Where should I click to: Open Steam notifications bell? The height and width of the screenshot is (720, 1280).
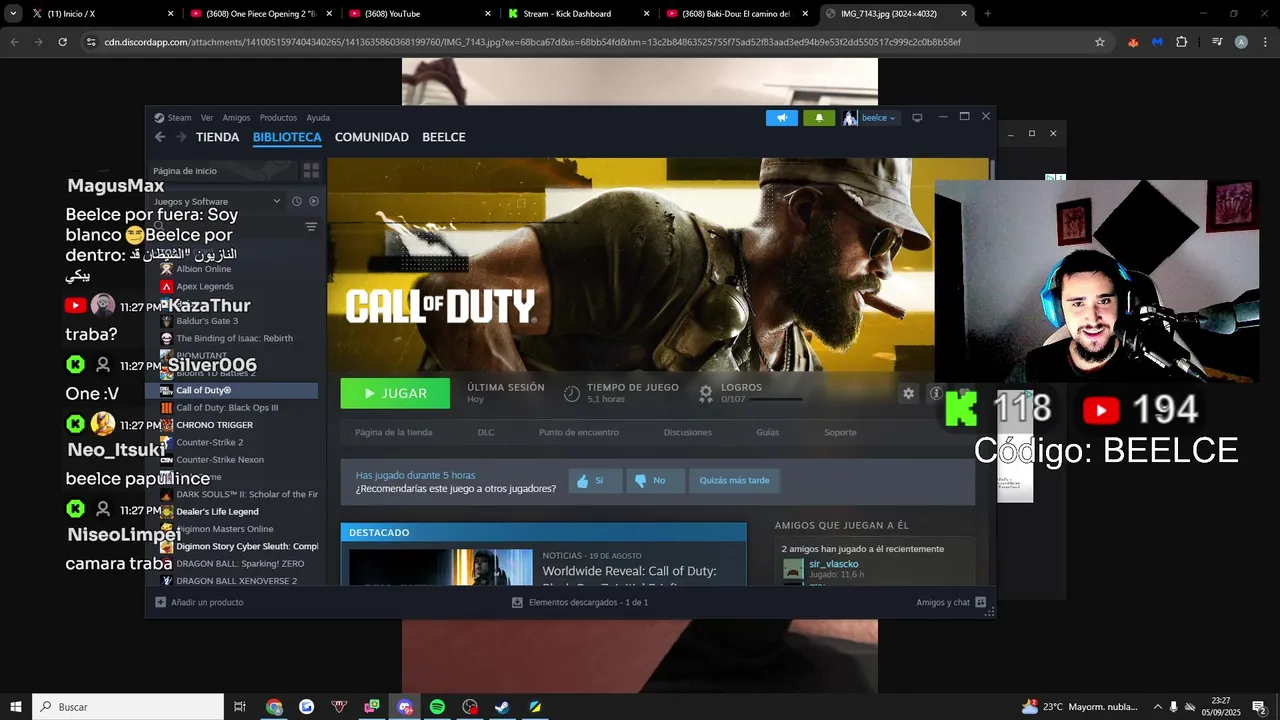pos(819,118)
